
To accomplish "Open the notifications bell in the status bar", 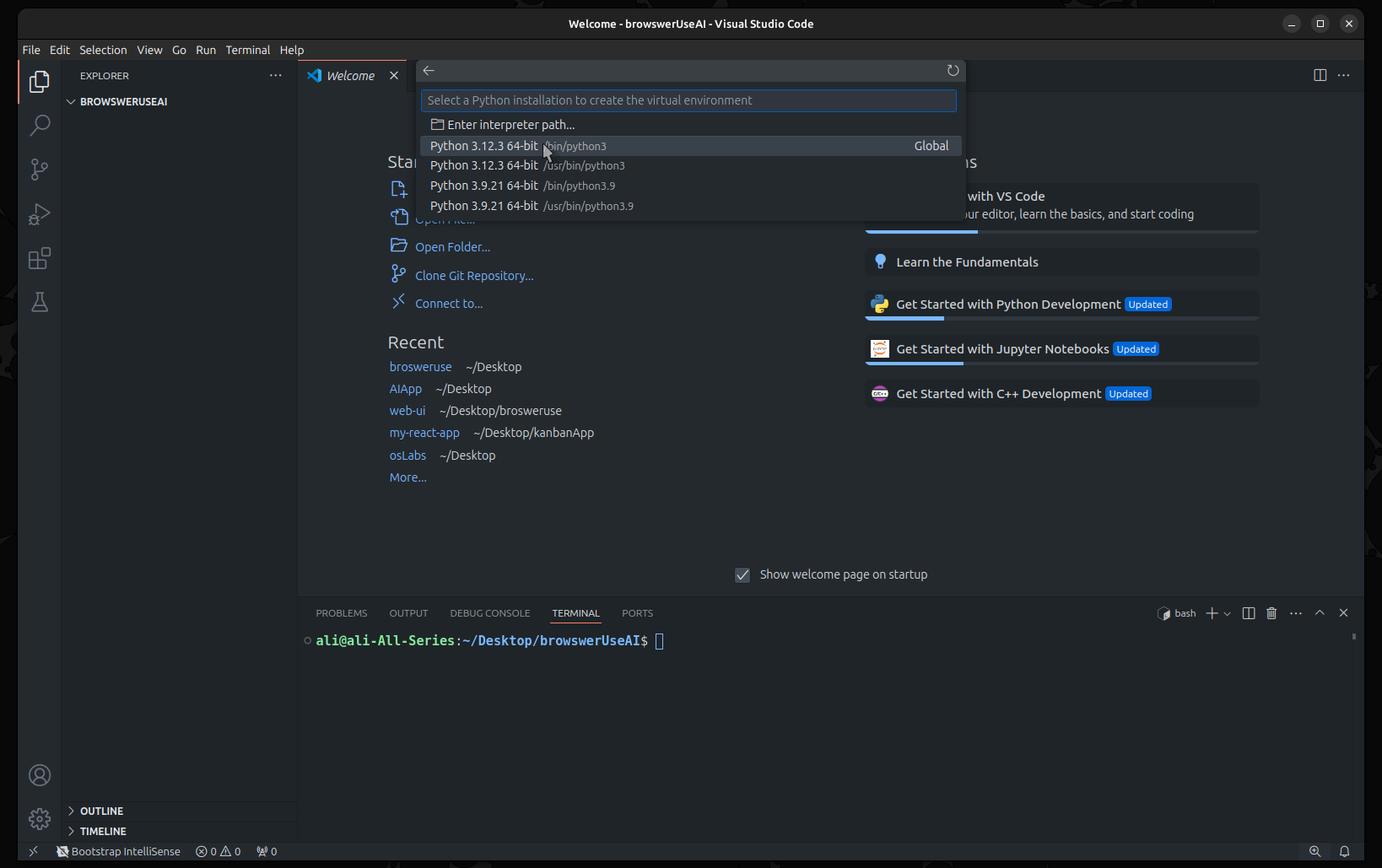I will 1344,852.
